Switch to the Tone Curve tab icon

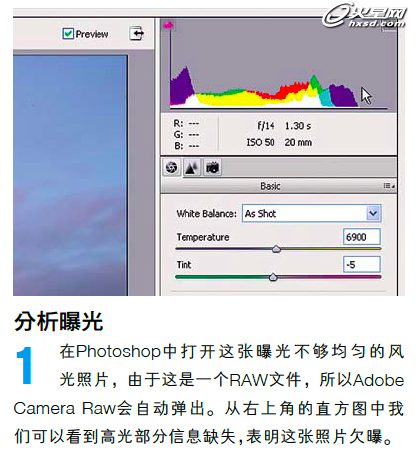click(192, 167)
